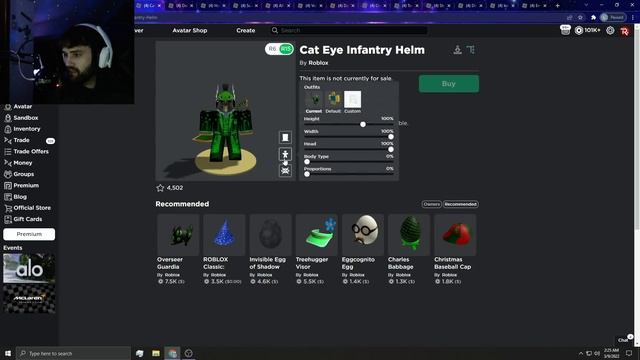The width and height of the screenshot is (640, 360).
Task: Select the Default outfit thumbnail
Action: 333,100
